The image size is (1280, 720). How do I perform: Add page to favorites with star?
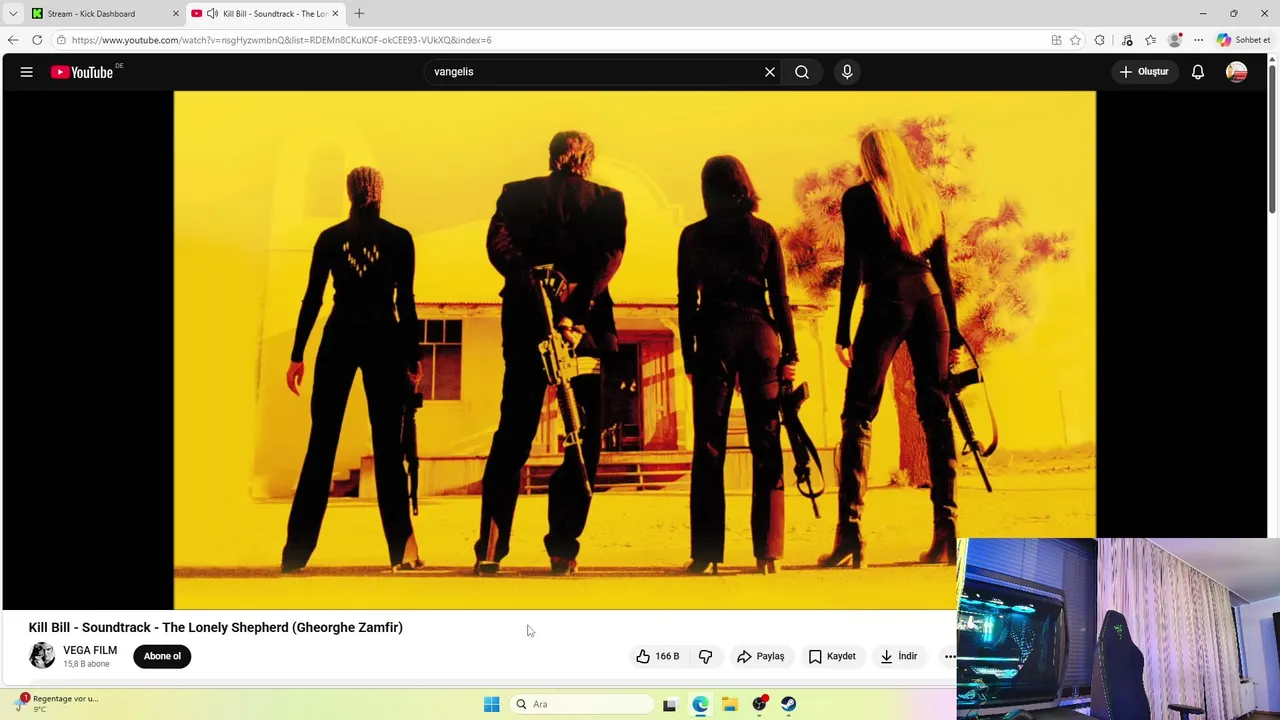(x=1075, y=40)
